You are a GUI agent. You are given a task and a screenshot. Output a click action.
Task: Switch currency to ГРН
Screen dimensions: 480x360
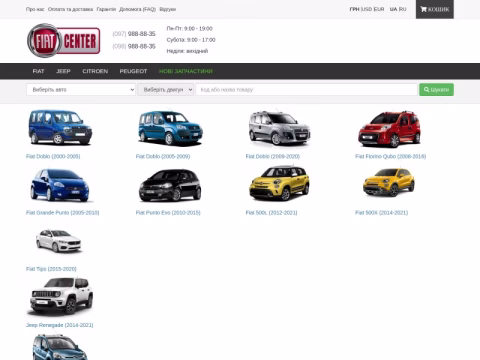(x=354, y=9)
